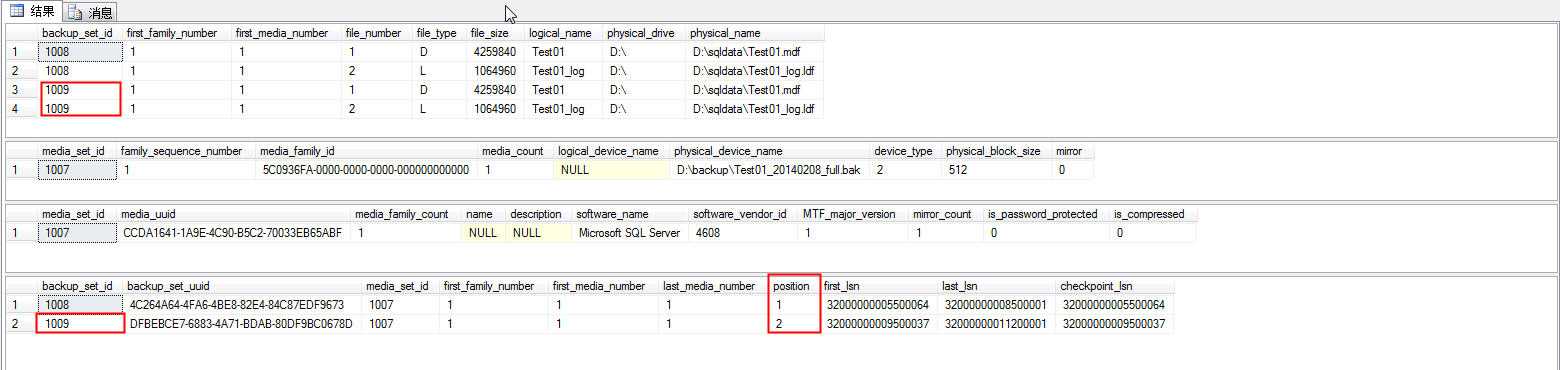1560x370 pixels.
Task: Open the 消息 messages tab
Action: coord(91,12)
